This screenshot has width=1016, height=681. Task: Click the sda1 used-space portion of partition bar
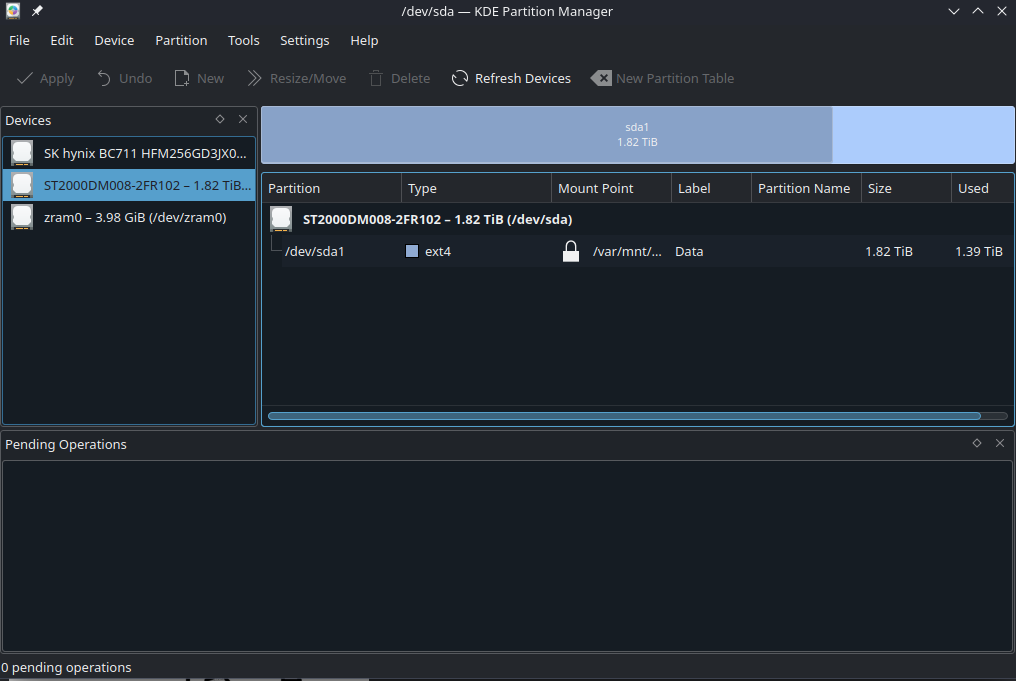click(x=547, y=135)
